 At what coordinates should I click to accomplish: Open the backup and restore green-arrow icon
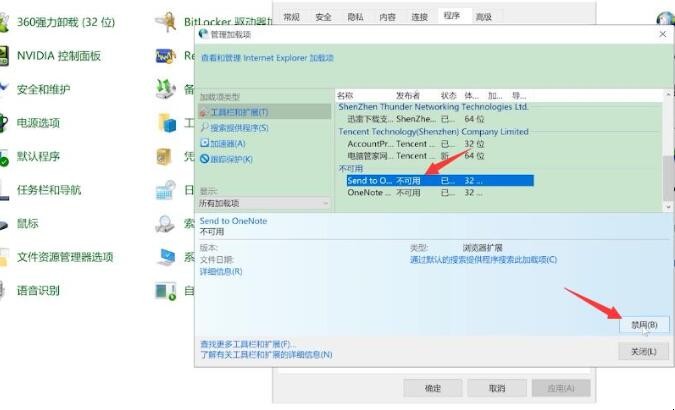[166, 89]
